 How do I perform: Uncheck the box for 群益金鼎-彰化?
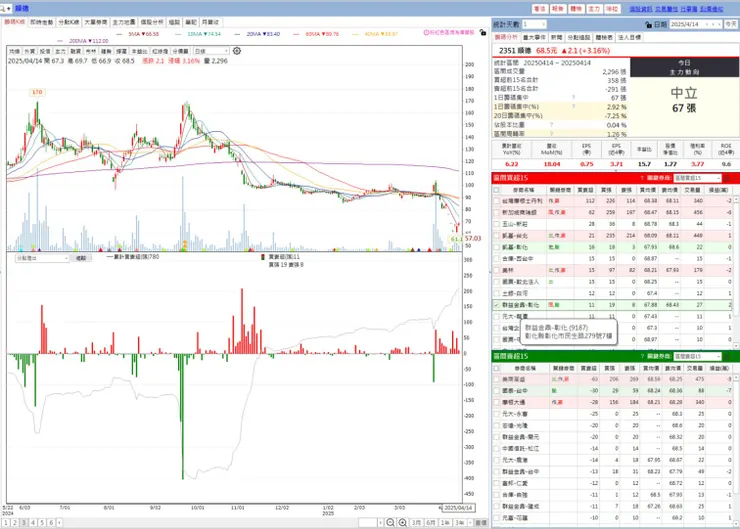(496, 305)
